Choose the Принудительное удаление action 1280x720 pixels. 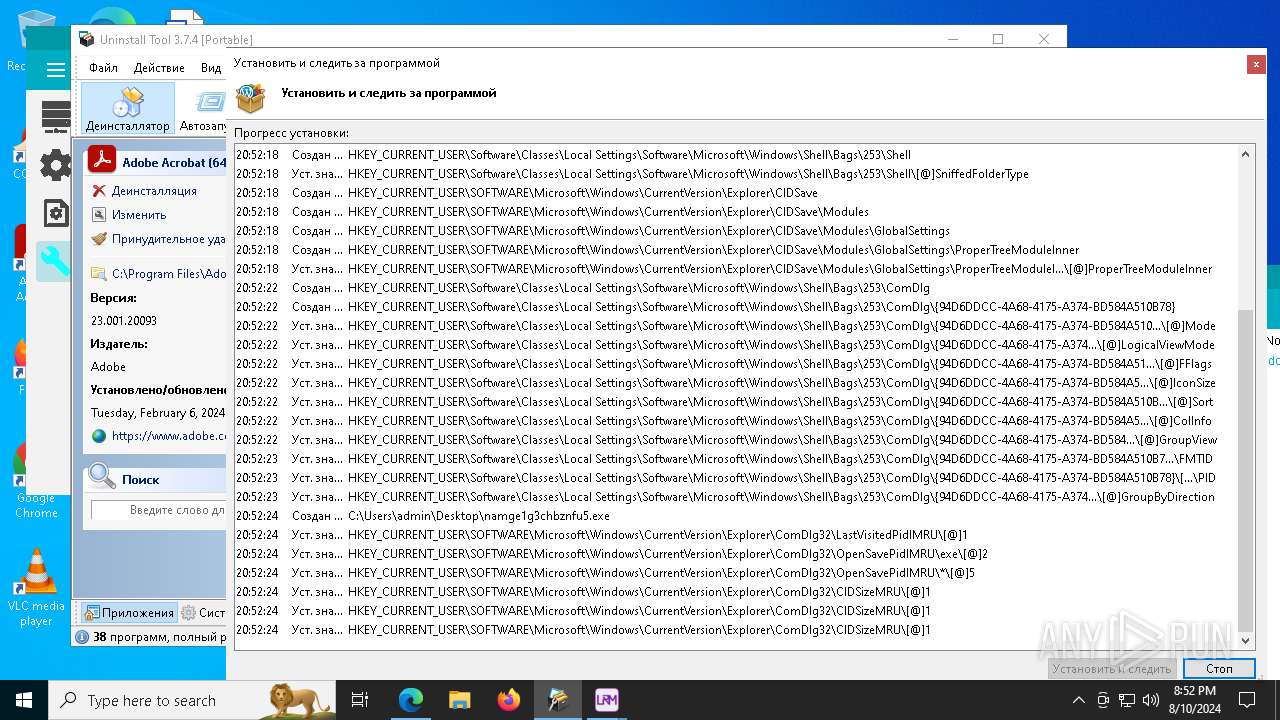click(168, 239)
